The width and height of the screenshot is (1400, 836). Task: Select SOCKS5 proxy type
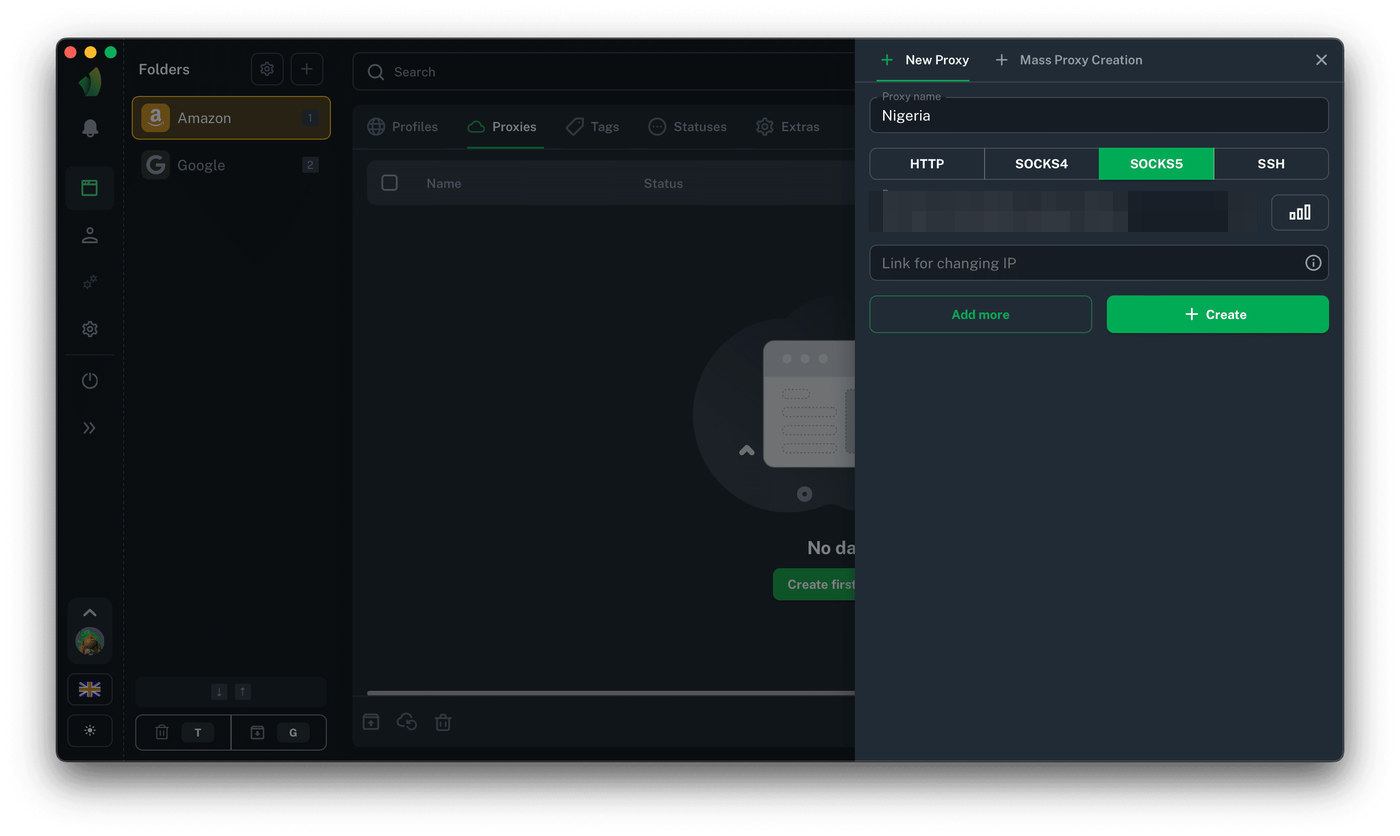click(x=1157, y=164)
